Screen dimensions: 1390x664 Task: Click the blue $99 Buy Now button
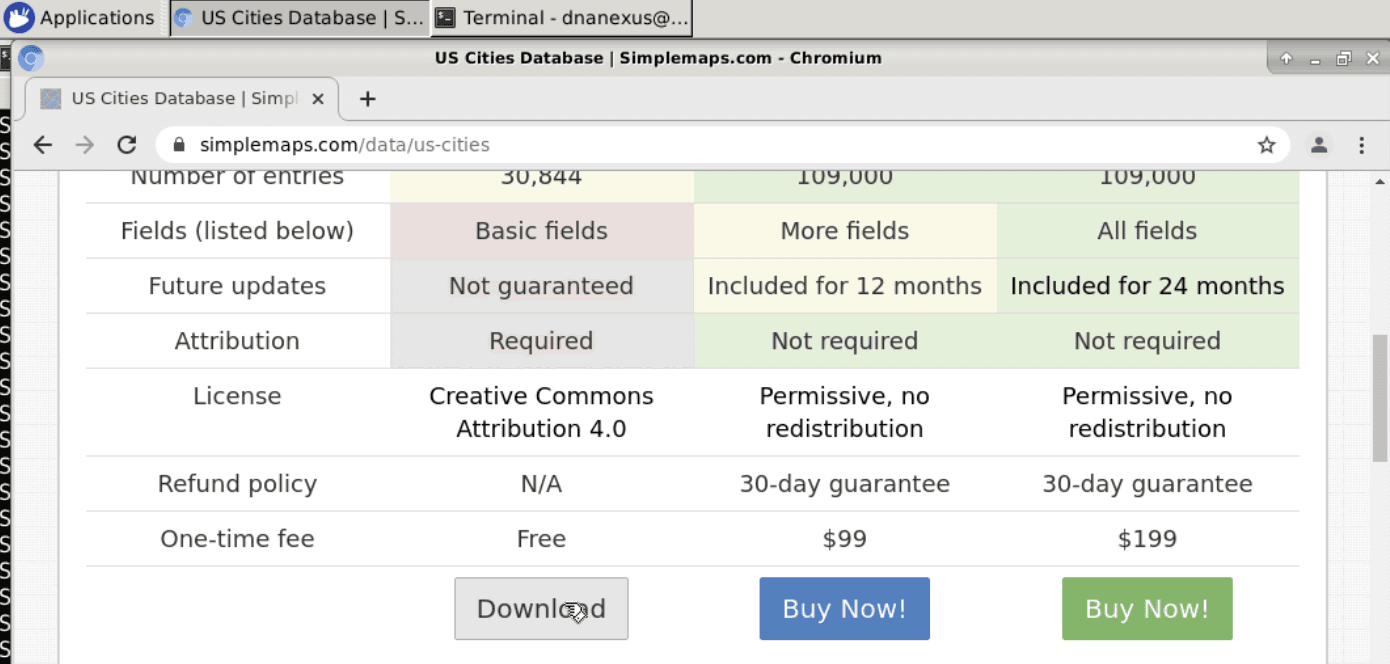pyautogui.click(x=844, y=608)
